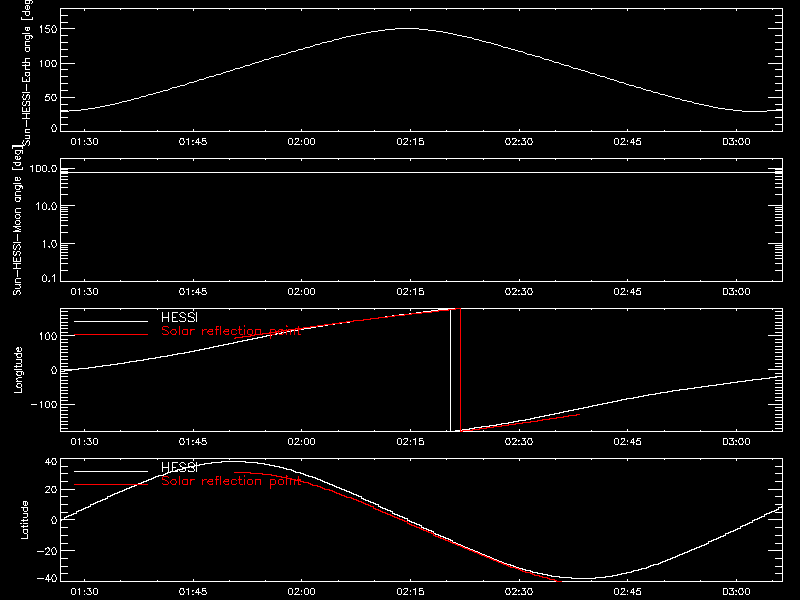
Task: Click the Sun-HESSI-Earth angle axis title
Action: (x=27, y=73)
